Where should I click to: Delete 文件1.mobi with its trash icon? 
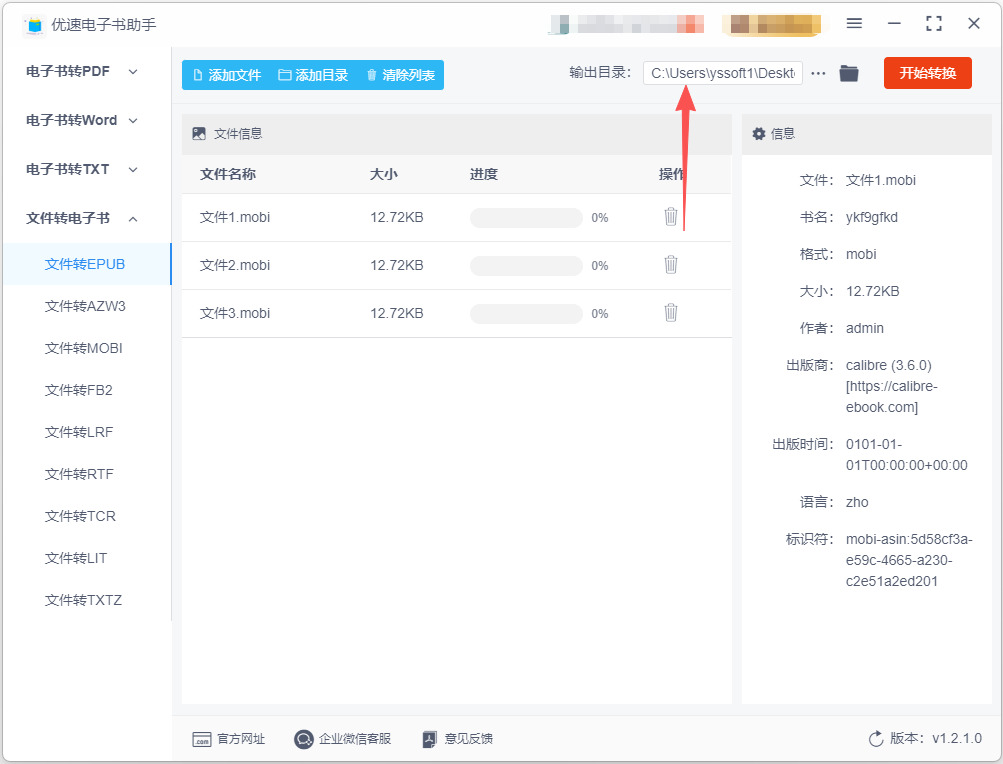click(x=670, y=216)
